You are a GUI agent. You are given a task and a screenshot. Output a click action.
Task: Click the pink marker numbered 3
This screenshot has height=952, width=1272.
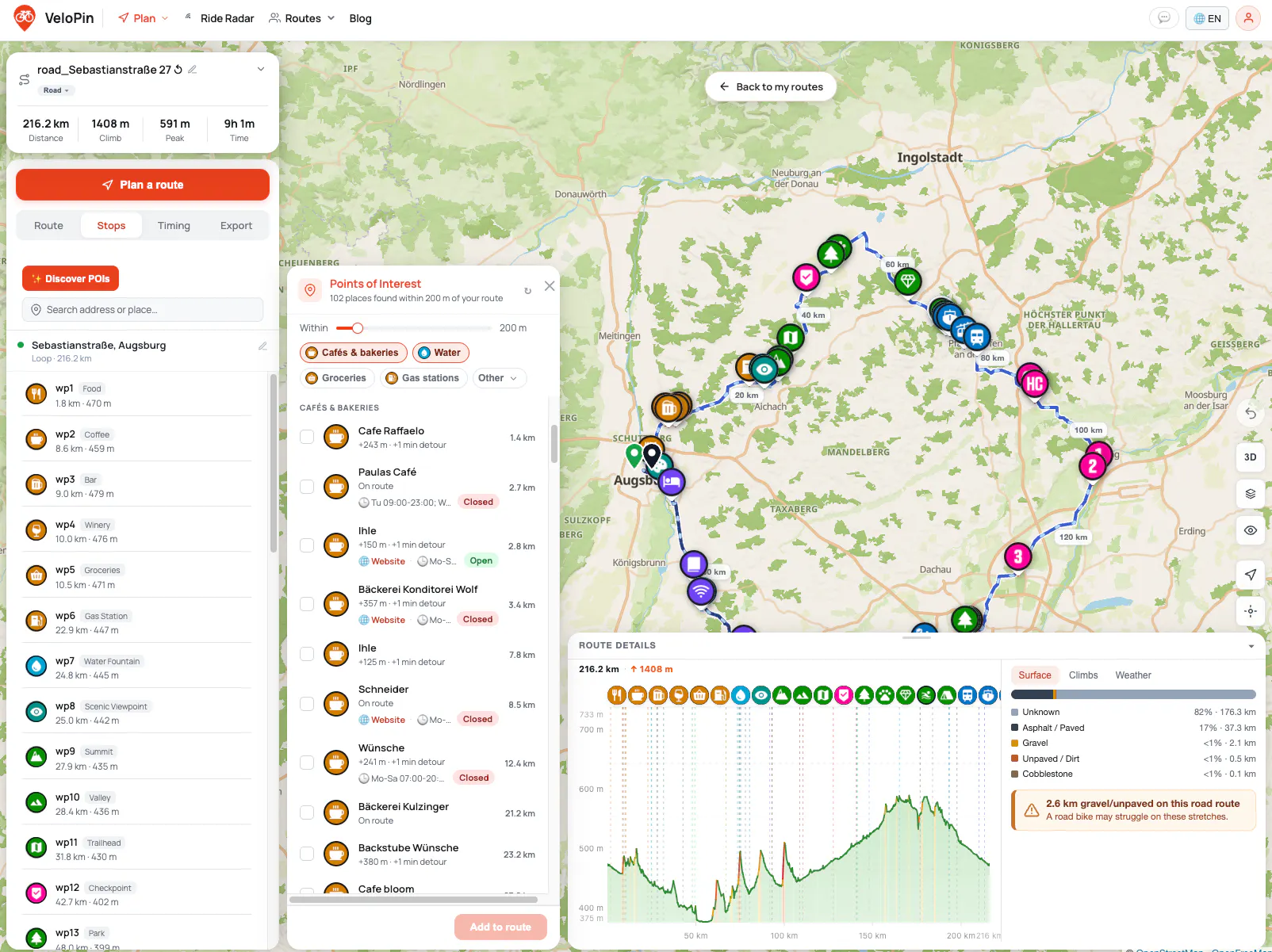click(x=1018, y=556)
